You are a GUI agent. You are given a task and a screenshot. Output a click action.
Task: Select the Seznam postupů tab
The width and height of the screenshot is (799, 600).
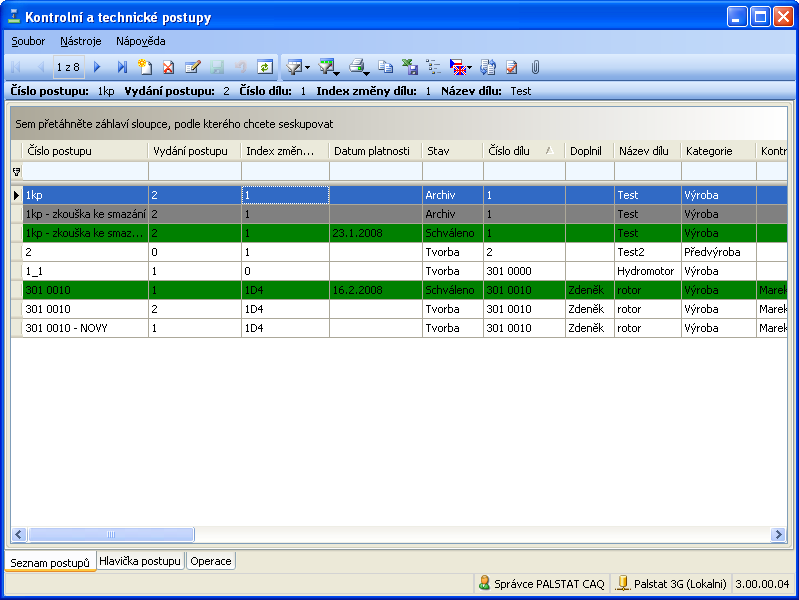coord(50,563)
